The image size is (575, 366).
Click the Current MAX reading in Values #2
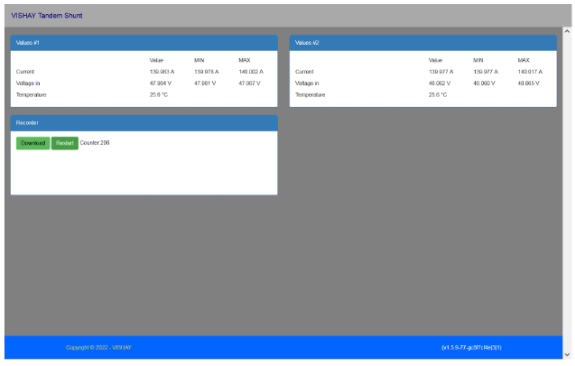pos(530,72)
